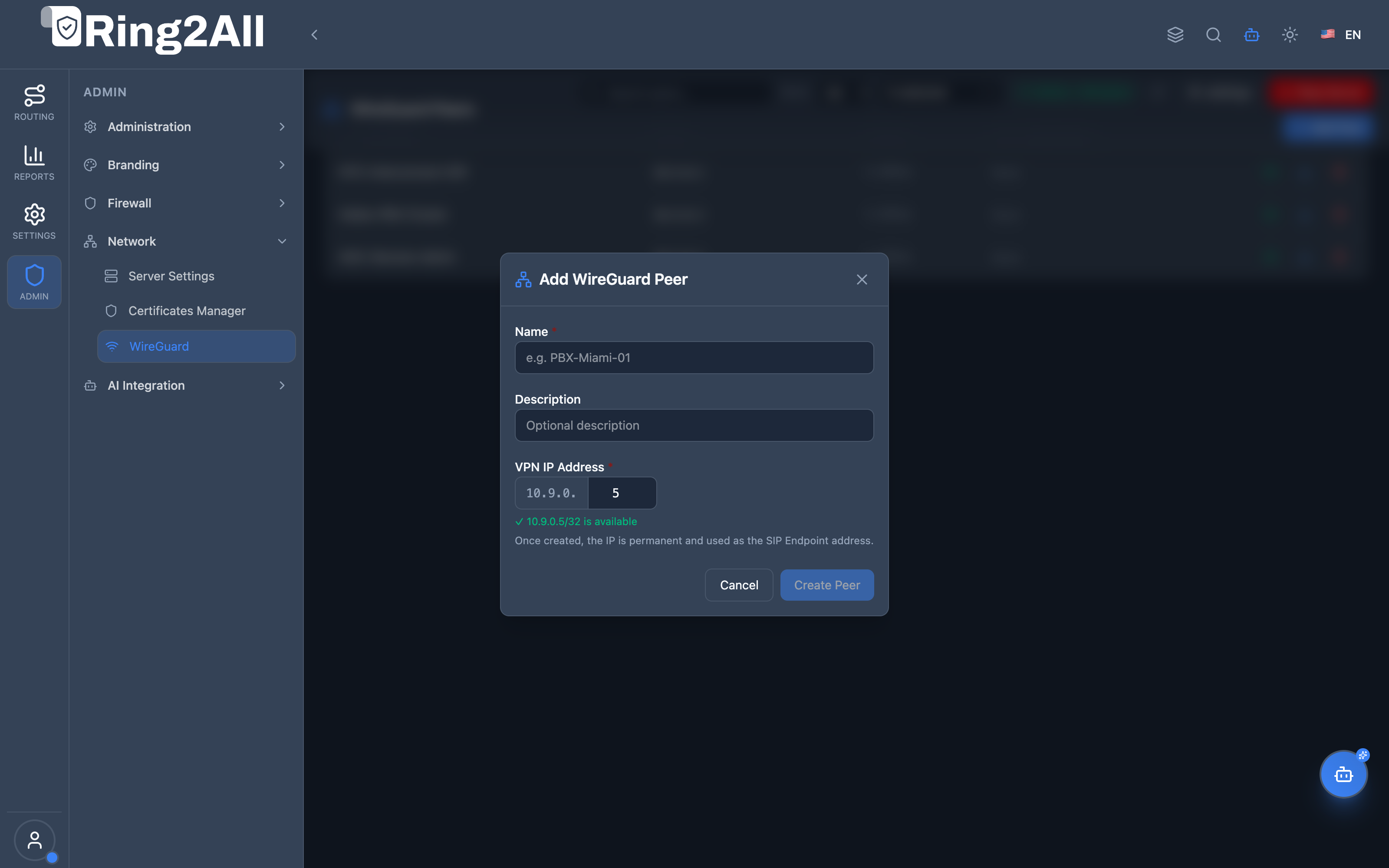
Task: Click the ADMIN heading text
Action: [105, 92]
